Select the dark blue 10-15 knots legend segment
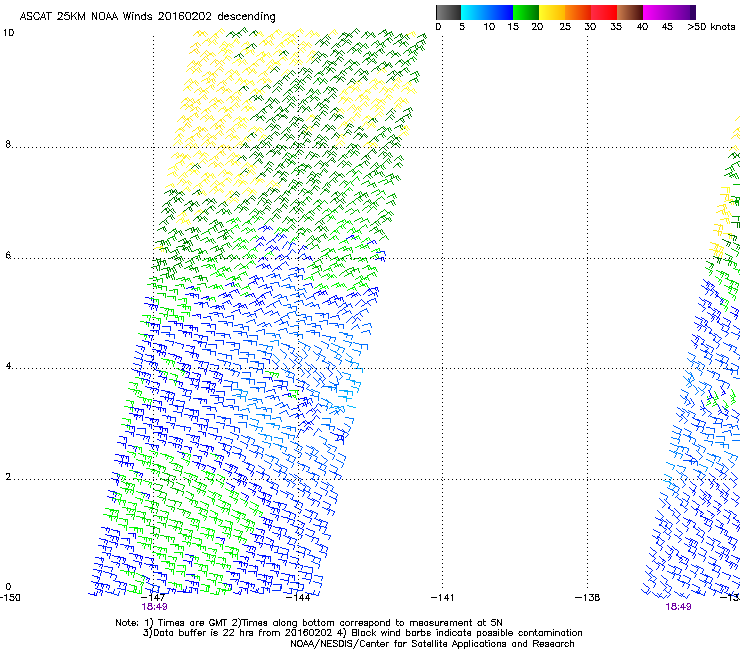This screenshot has height=650, width=740. 500,12
